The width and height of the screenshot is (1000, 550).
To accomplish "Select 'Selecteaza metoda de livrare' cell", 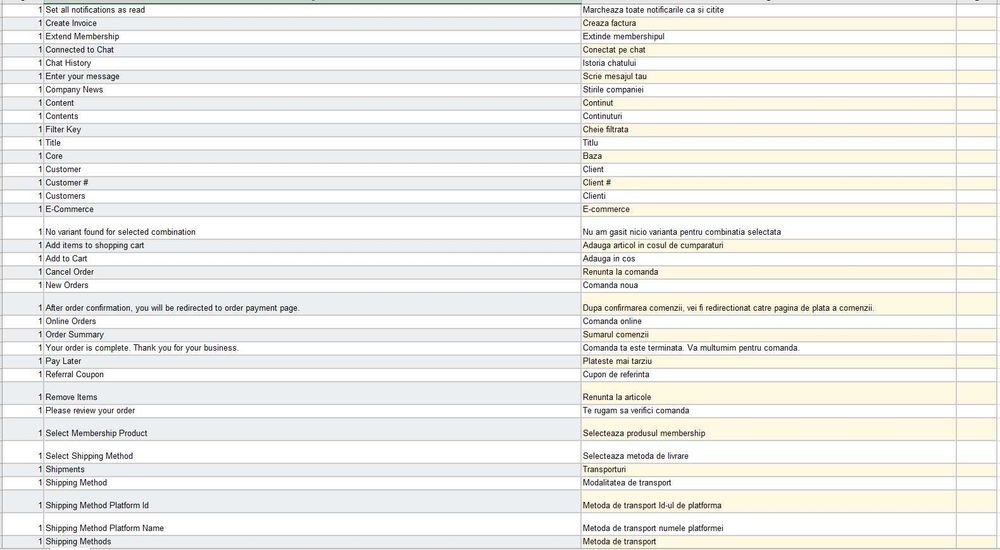I will (x=768, y=452).
